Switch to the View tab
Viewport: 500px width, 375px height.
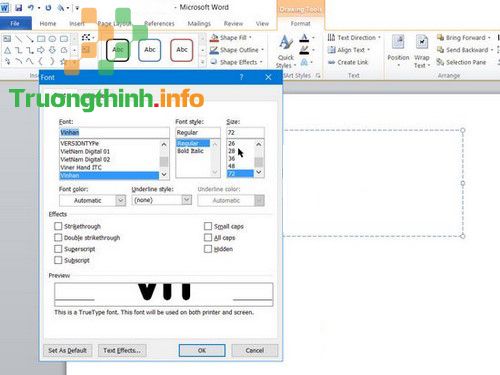(x=262, y=24)
